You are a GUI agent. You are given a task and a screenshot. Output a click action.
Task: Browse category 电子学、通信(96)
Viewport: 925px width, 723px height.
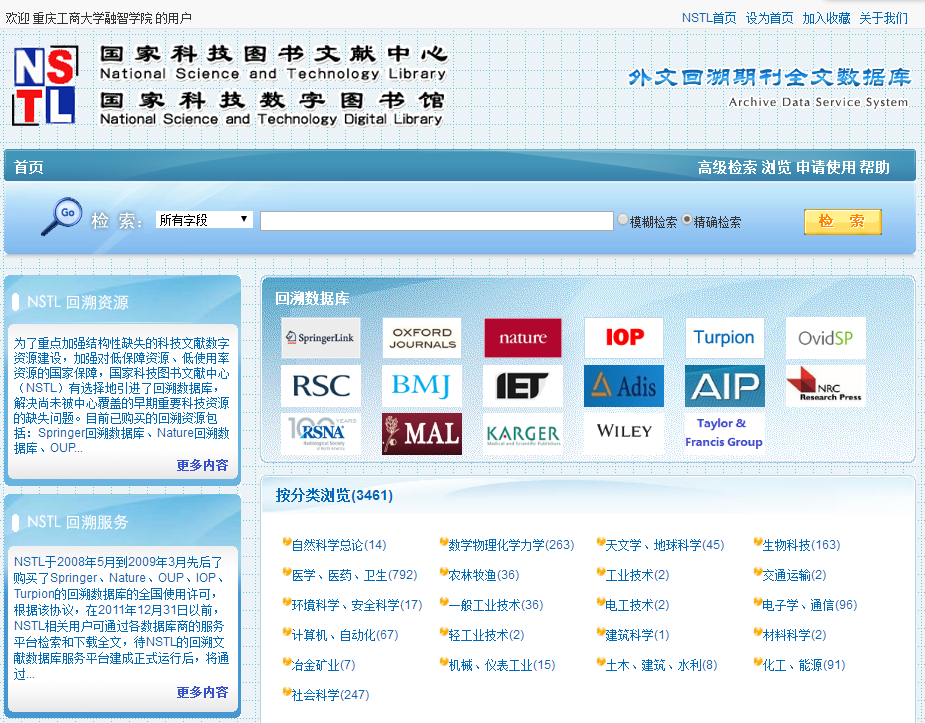809,605
